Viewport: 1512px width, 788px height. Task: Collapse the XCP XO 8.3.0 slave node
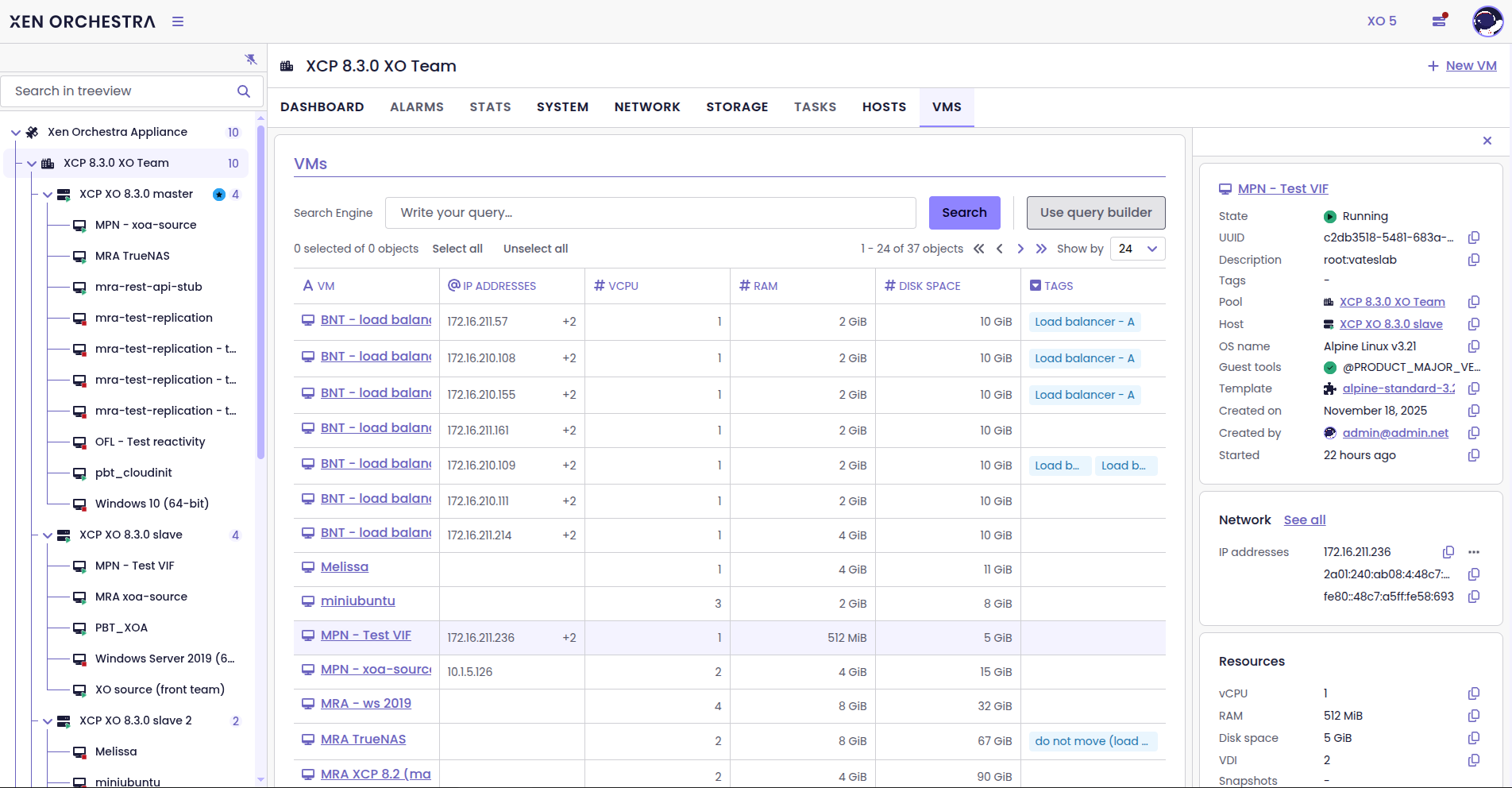48,535
